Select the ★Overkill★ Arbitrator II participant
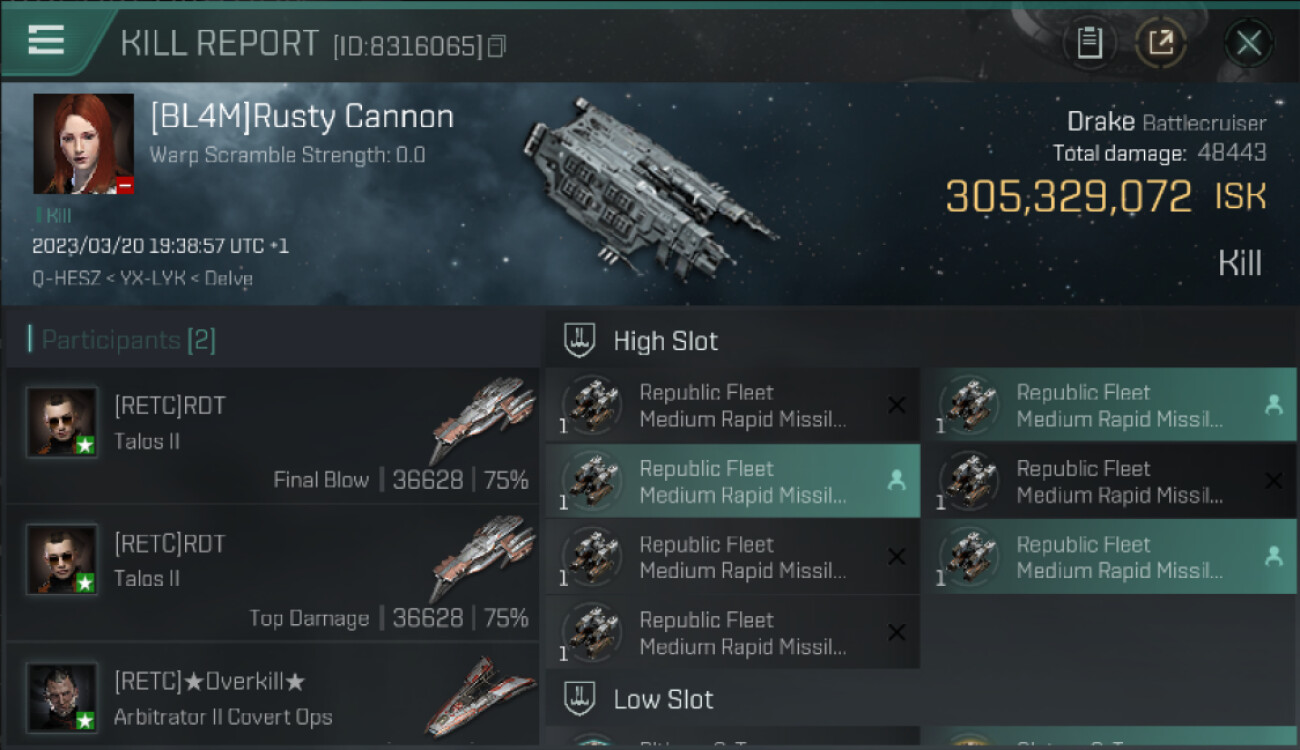This screenshot has height=750, width=1300. click(272, 699)
